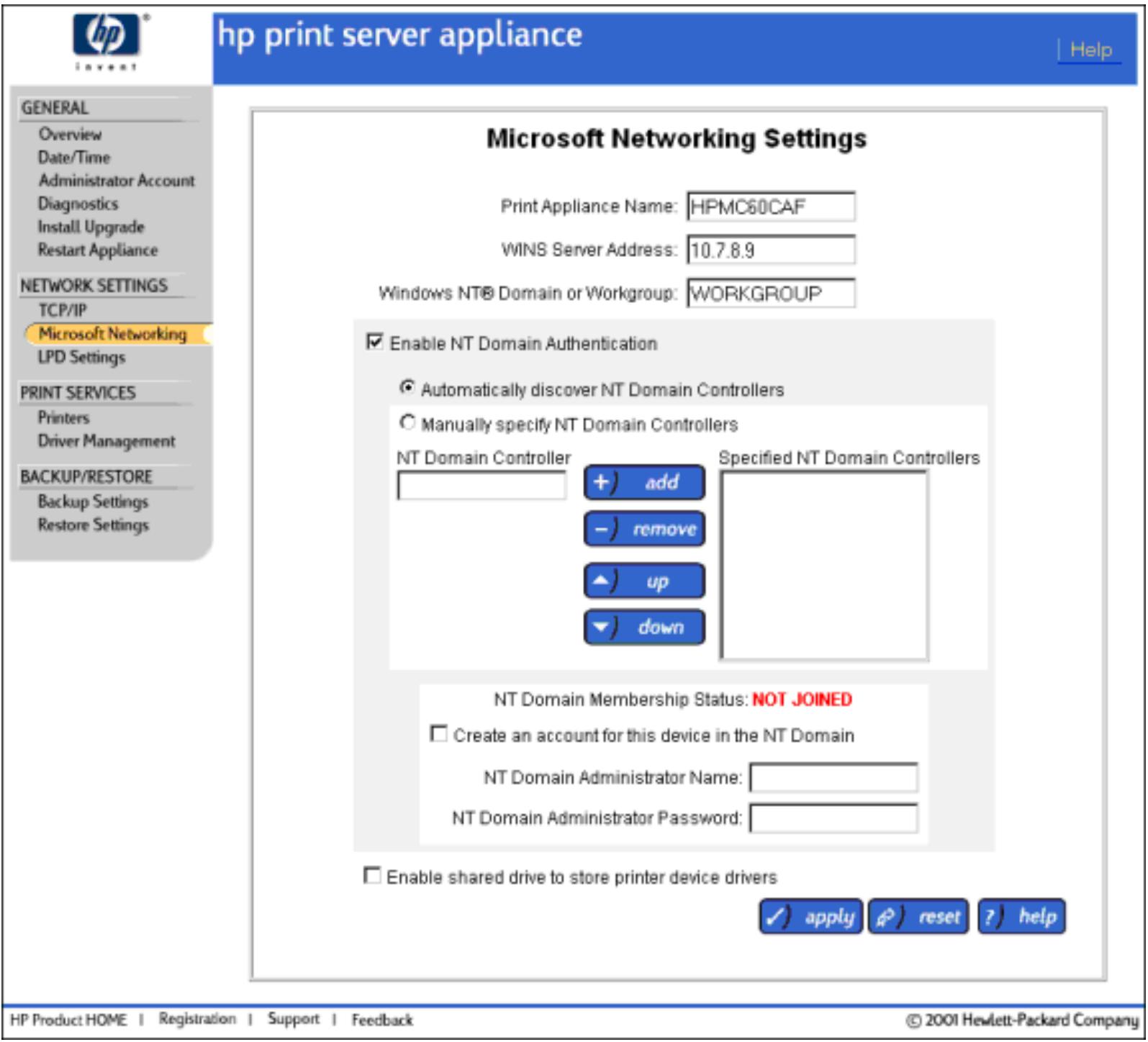Click the Windows NT Domain or Workgroup field
This screenshot has width=1148, height=1042.
[771, 293]
